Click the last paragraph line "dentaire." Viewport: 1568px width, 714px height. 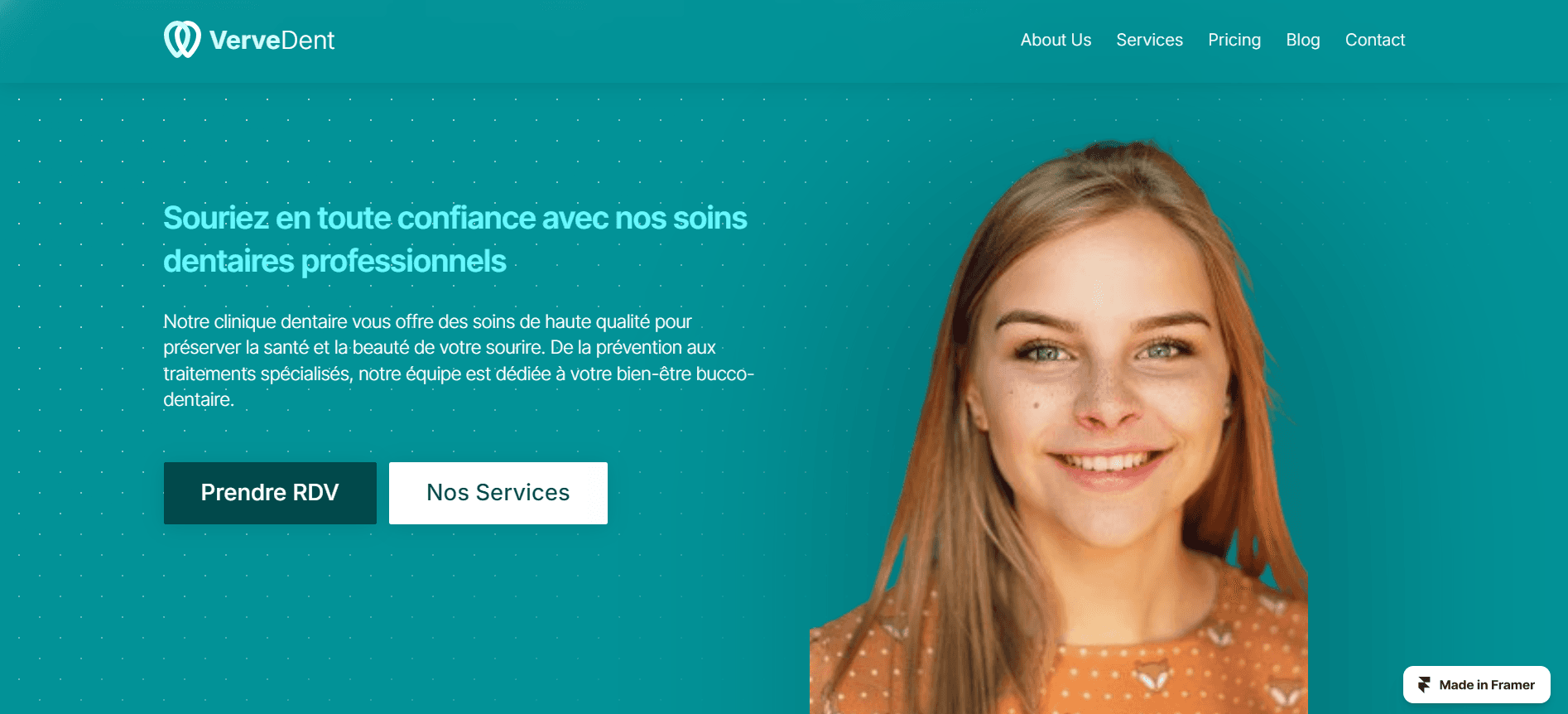click(x=199, y=399)
